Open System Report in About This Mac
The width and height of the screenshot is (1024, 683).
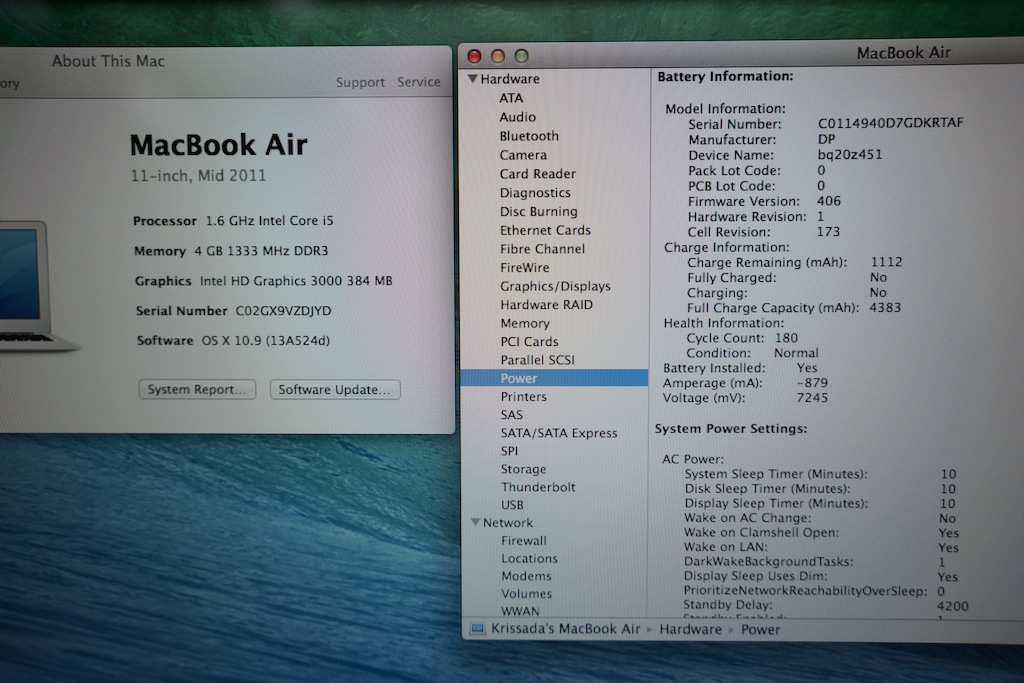197,389
